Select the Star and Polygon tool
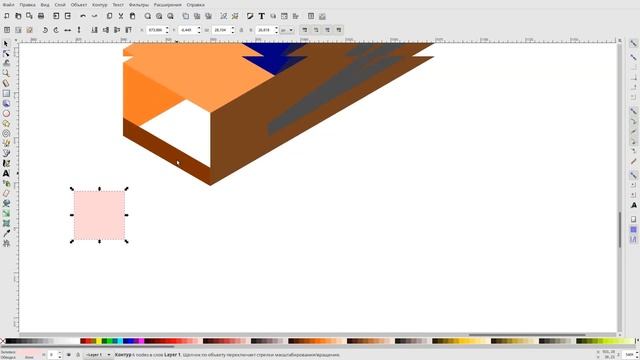640x360 pixels. pos(6,123)
